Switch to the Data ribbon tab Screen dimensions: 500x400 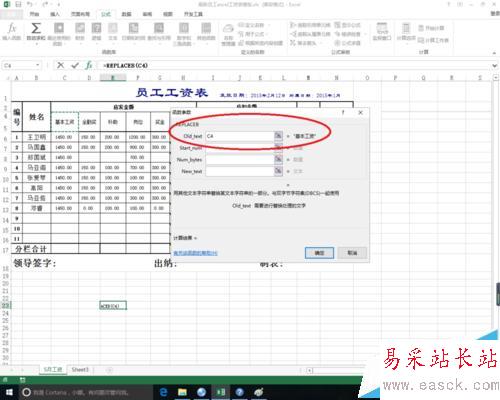click(126, 14)
